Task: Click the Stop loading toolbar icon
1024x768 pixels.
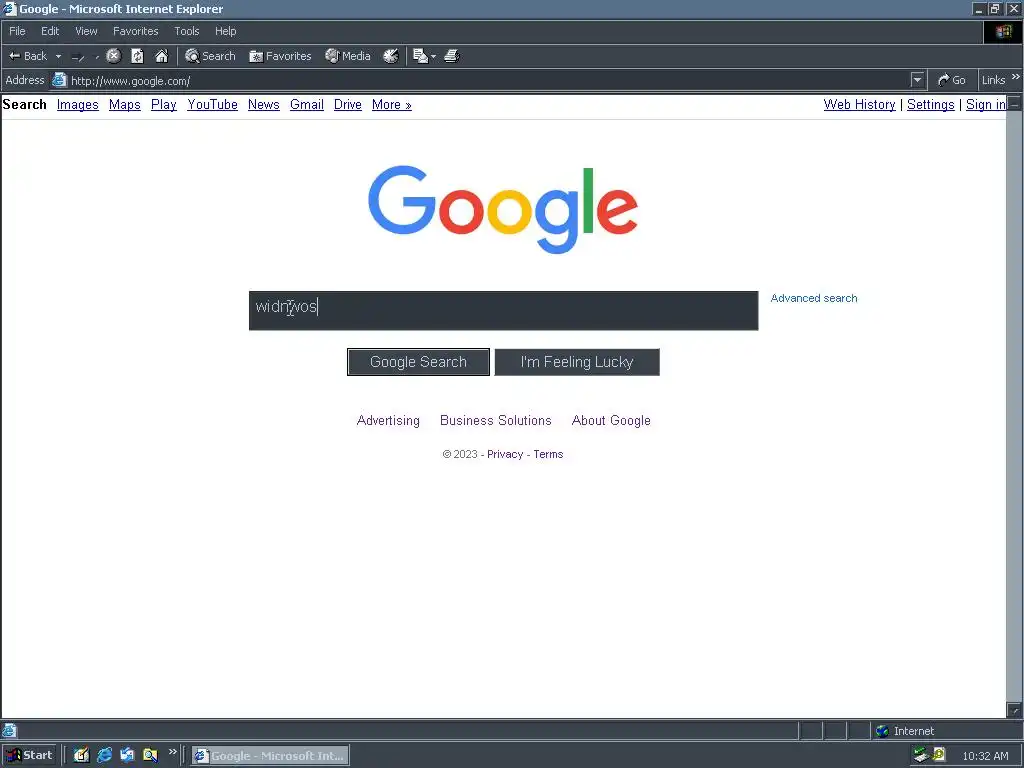Action: [114, 56]
